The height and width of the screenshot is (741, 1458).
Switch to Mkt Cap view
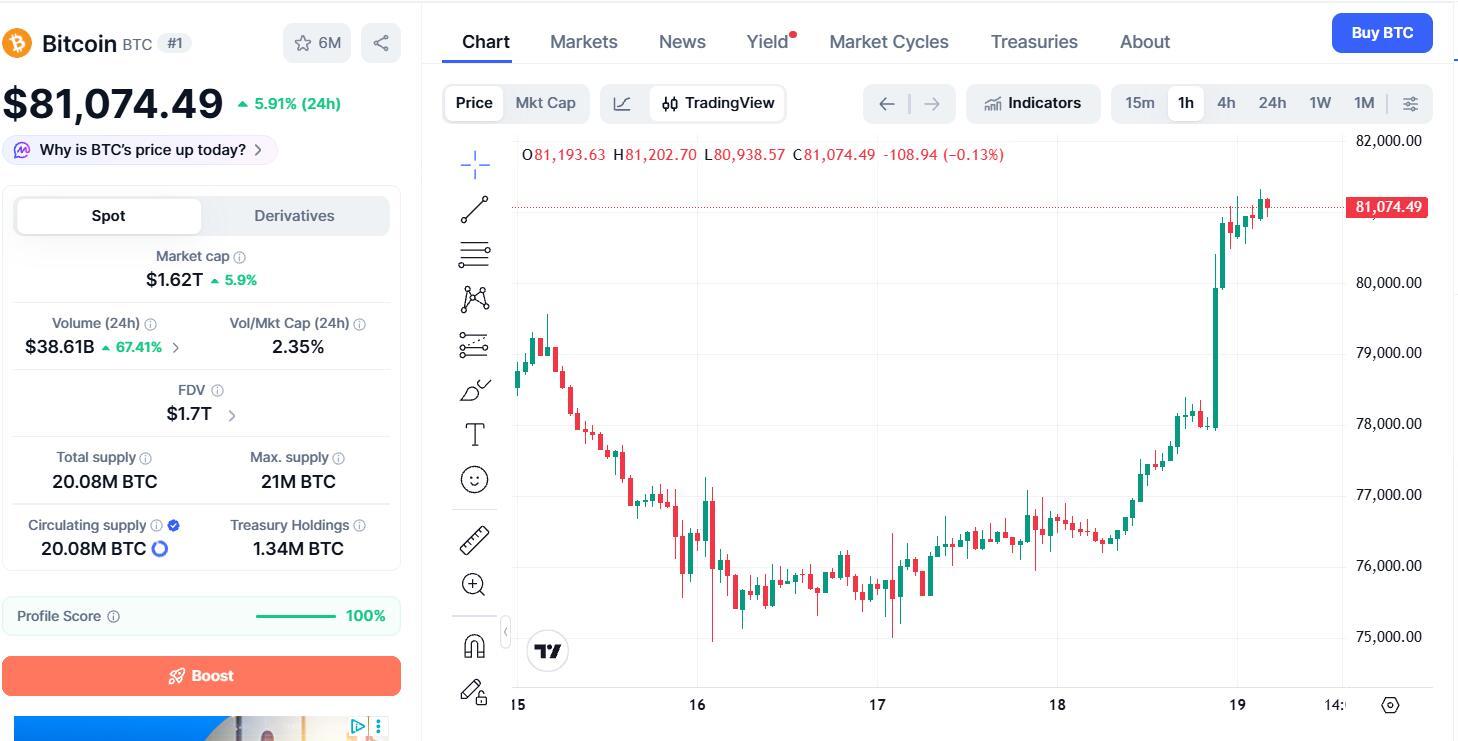point(545,103)
